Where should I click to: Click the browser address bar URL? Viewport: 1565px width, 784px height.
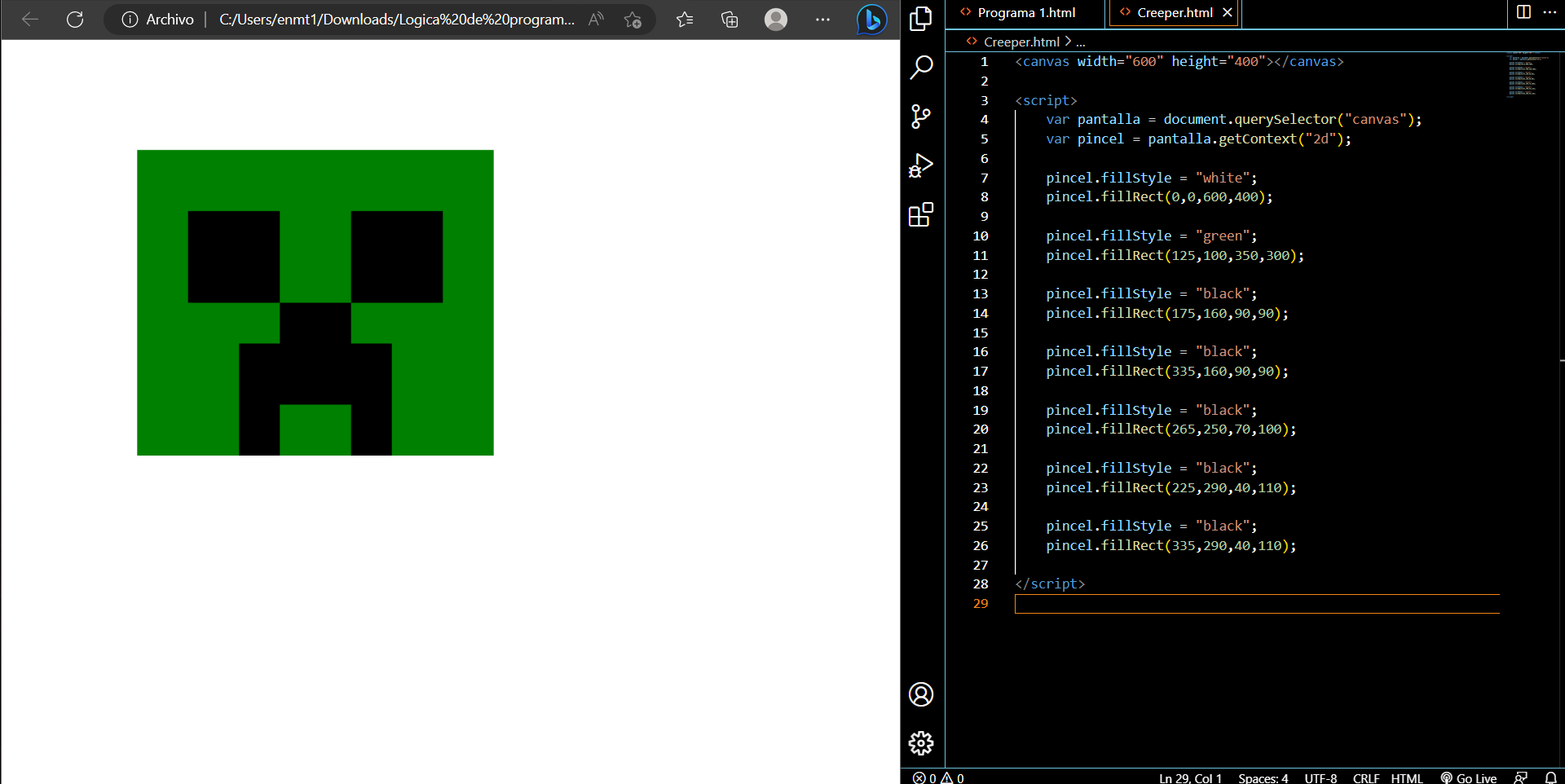(397, 20)
